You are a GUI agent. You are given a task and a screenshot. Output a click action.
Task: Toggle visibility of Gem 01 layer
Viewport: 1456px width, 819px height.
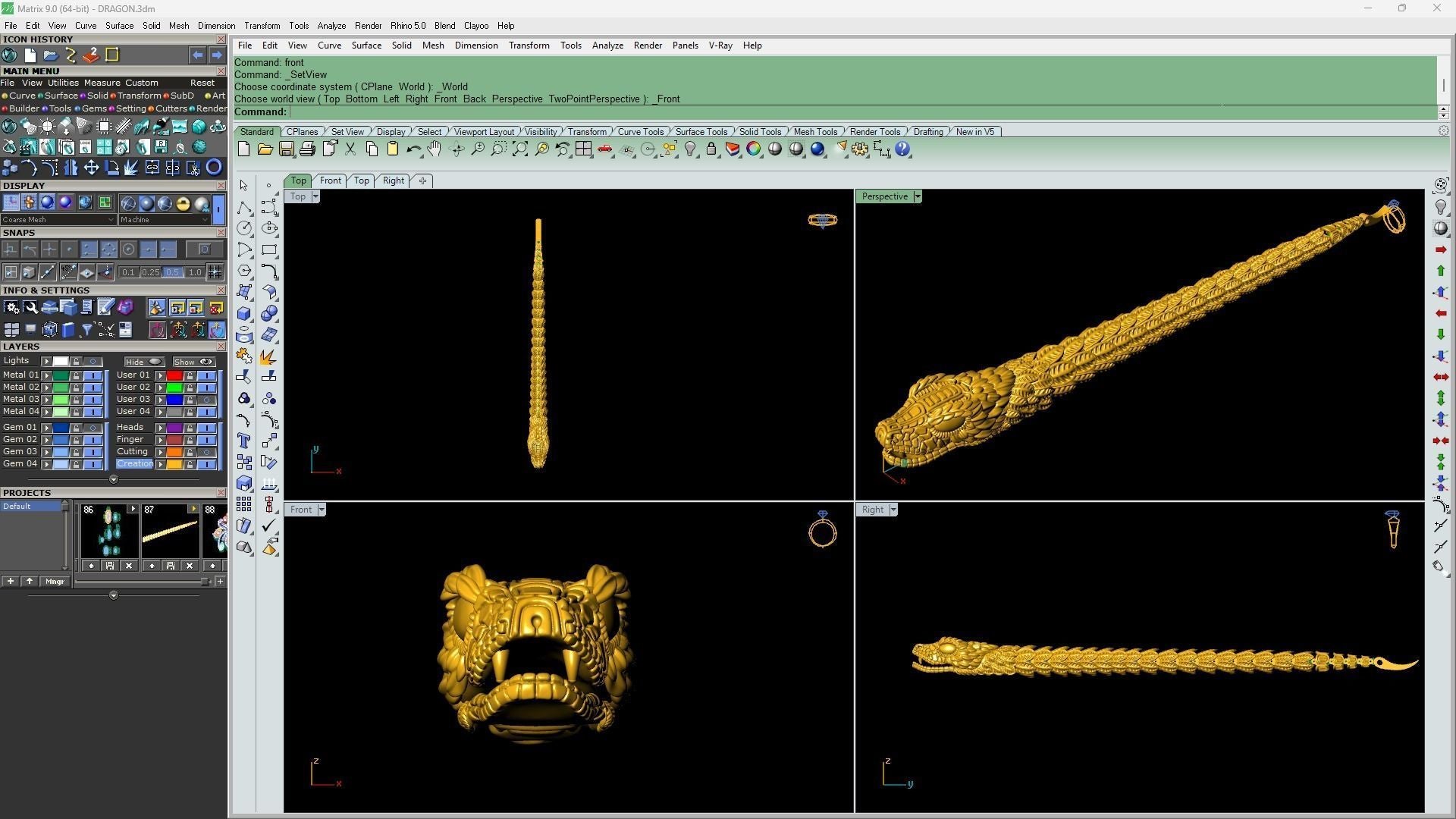tap(93, 428)
